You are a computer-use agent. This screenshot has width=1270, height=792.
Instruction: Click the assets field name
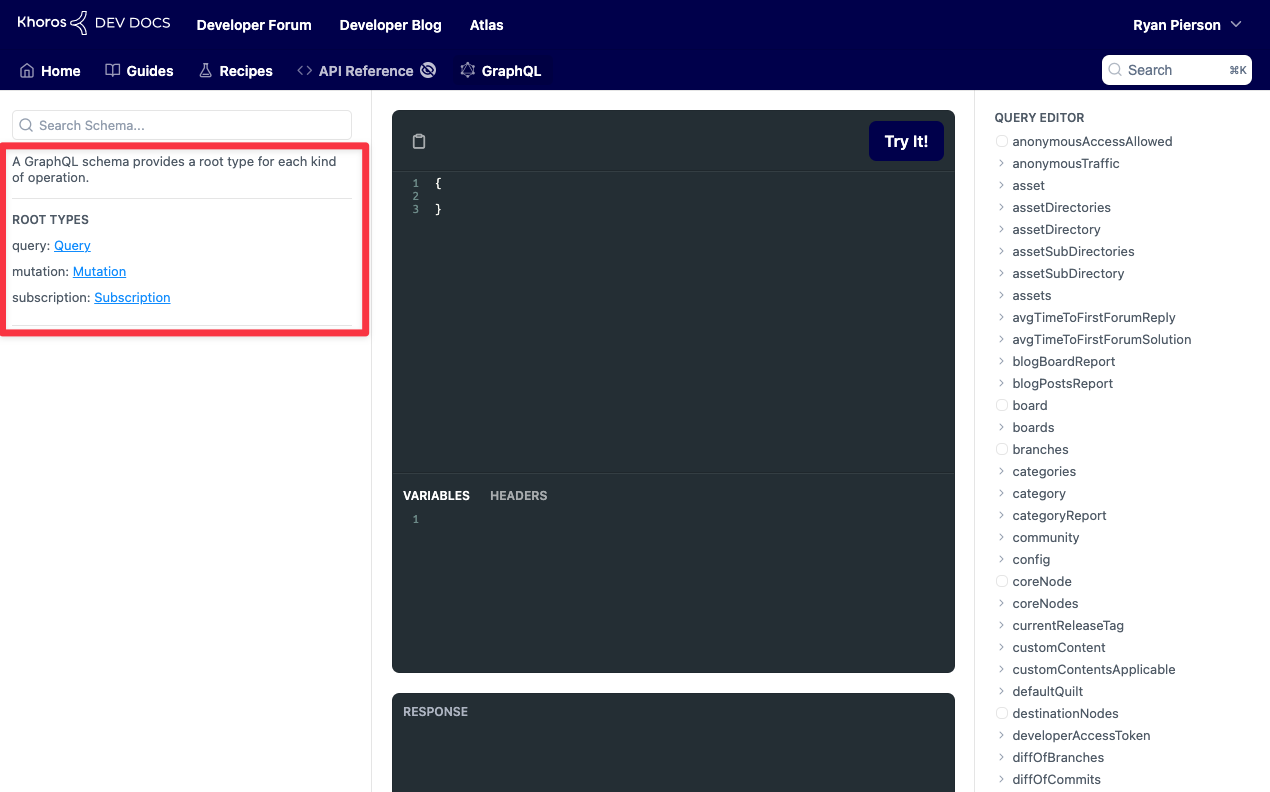click(1032, 296)
